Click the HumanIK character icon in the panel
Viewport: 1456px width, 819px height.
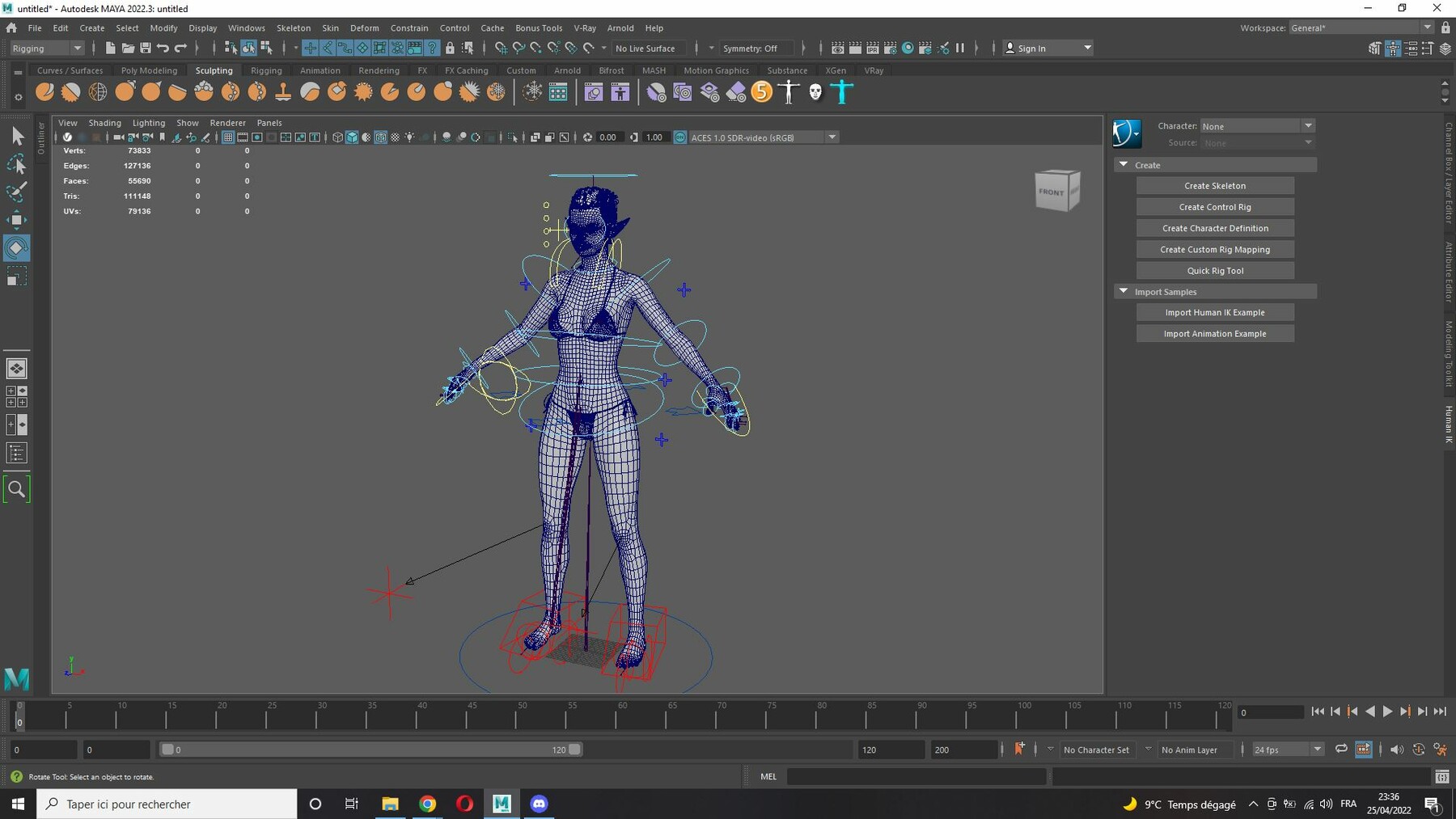(x=1127, y=133)
